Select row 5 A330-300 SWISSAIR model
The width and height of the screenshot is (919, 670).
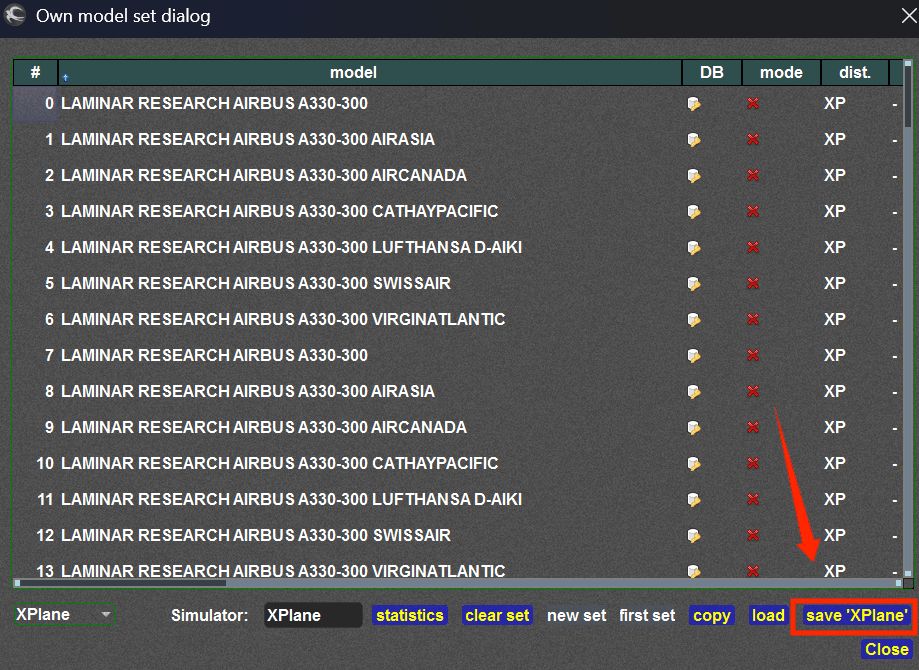tap(256, 284)
